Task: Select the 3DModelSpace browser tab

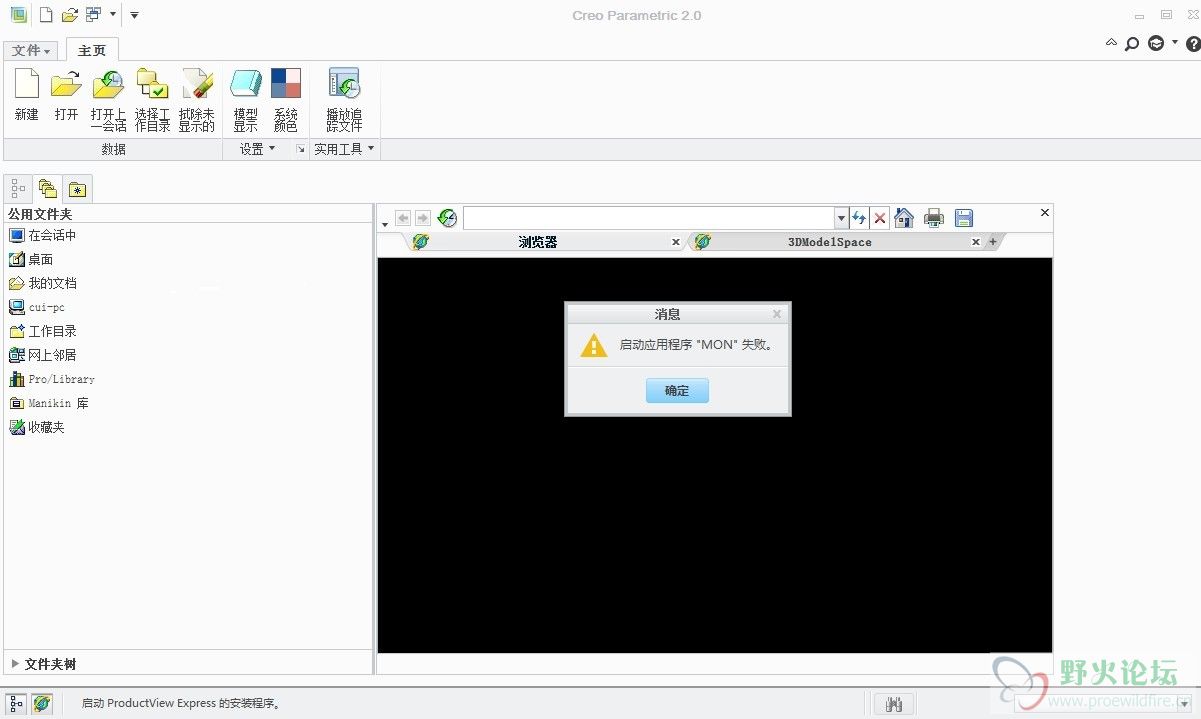Action: pyautogui.click(x=830, y=242)
